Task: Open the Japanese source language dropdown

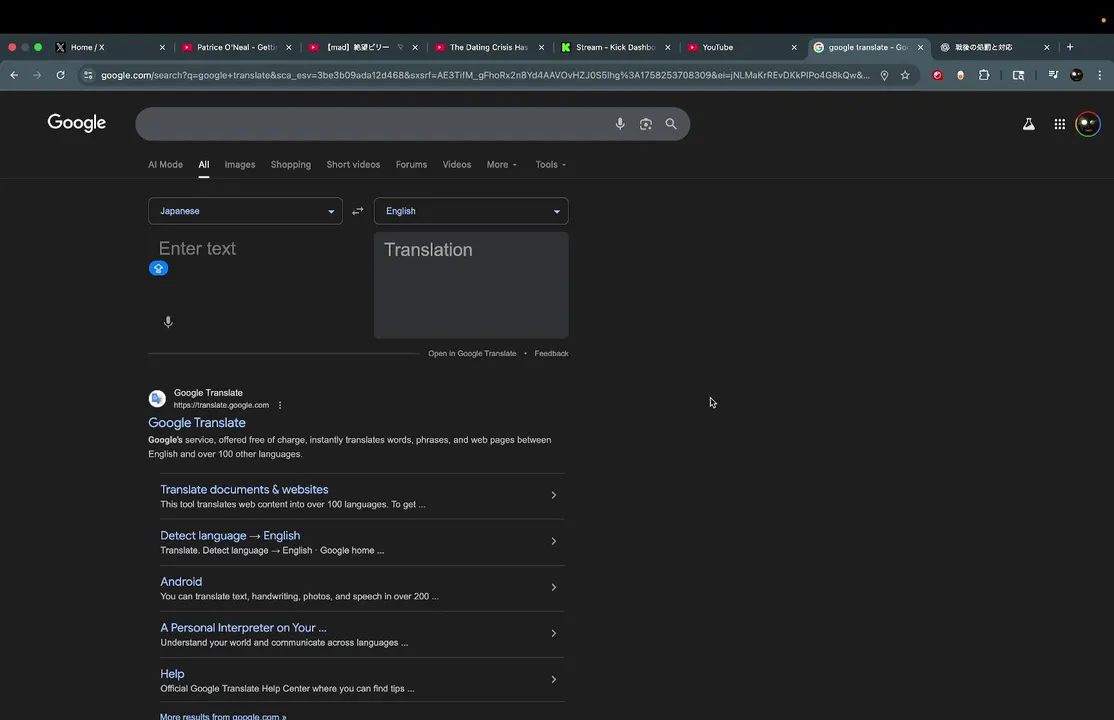Action: [x=245, y=211]
